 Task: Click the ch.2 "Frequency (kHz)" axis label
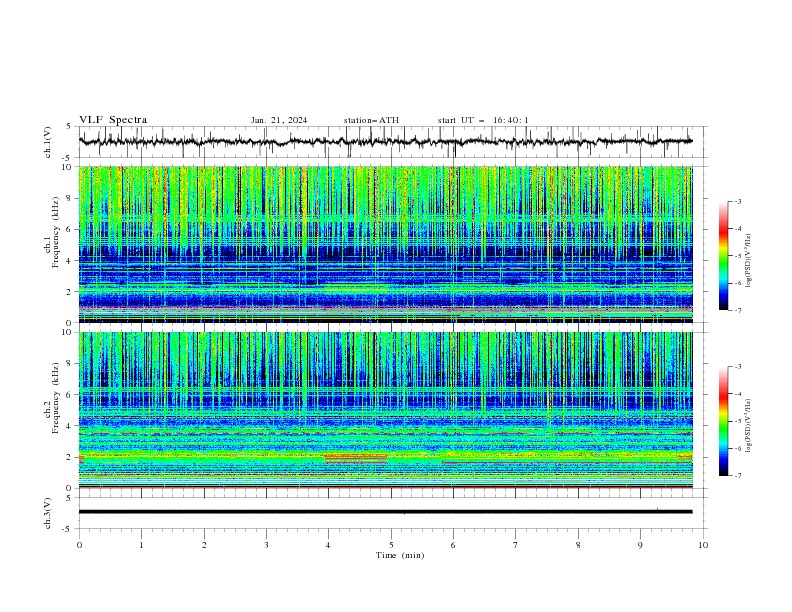[x=55, y=397]
